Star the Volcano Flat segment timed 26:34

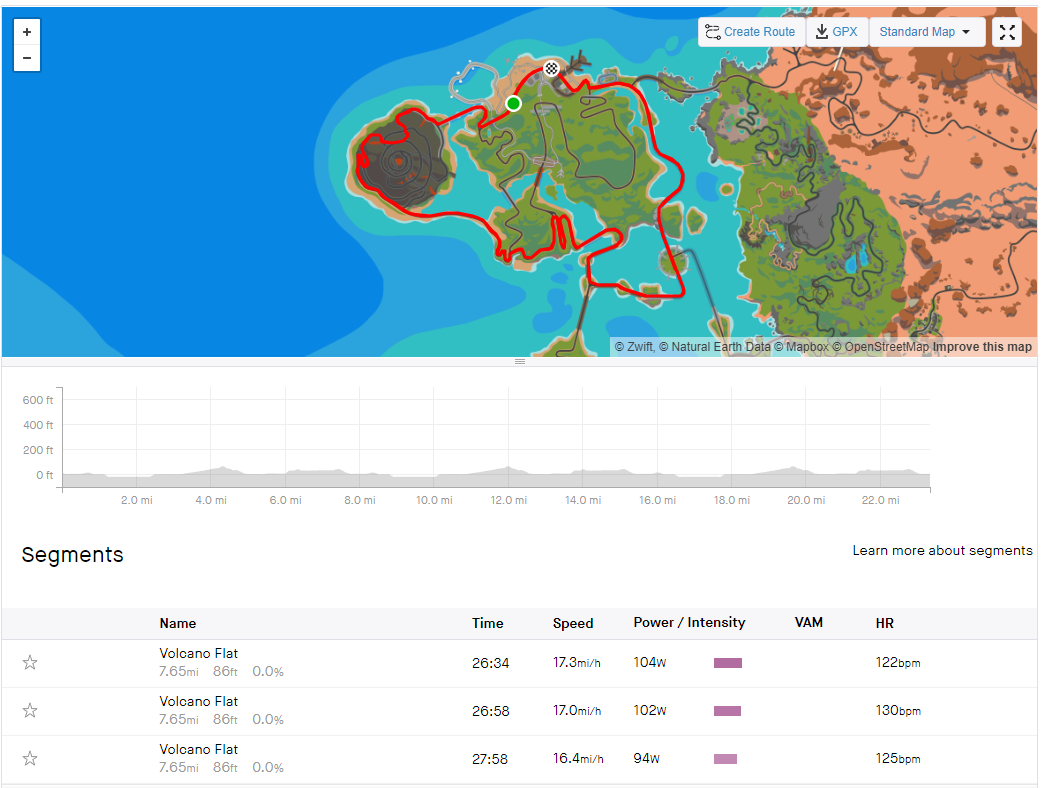tap(30, 662)
